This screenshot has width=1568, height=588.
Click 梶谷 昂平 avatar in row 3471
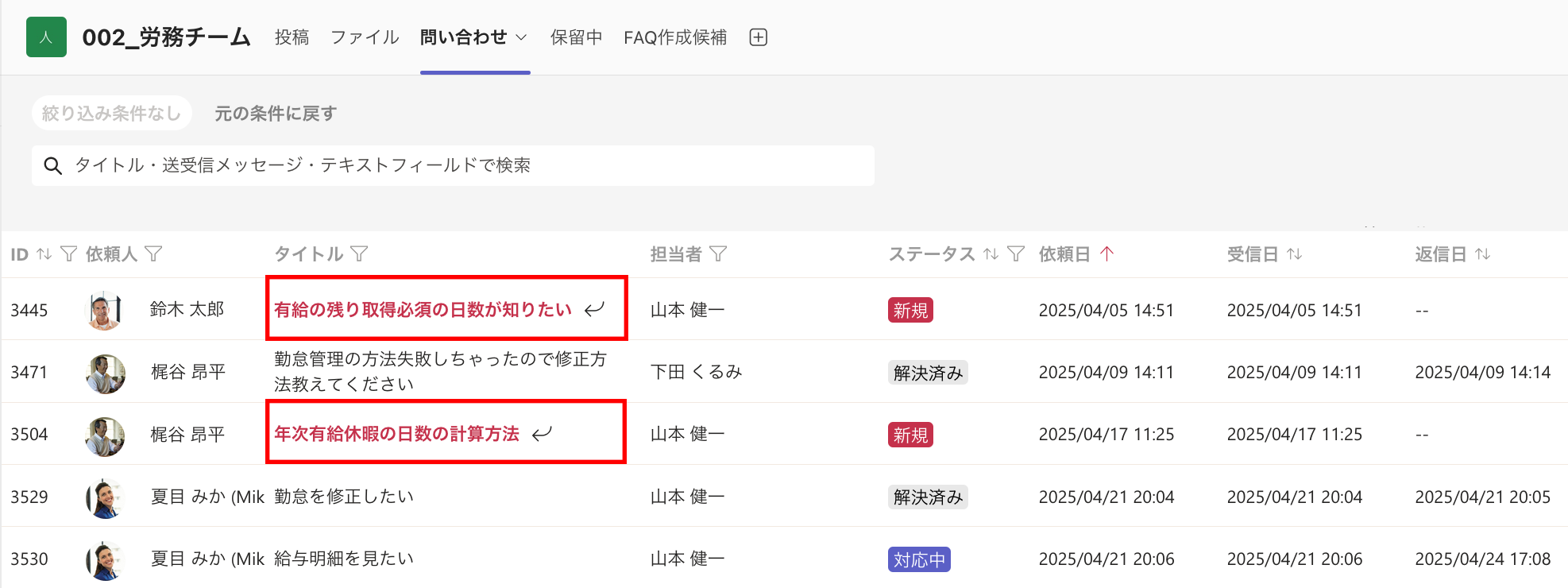click(105, 373)
